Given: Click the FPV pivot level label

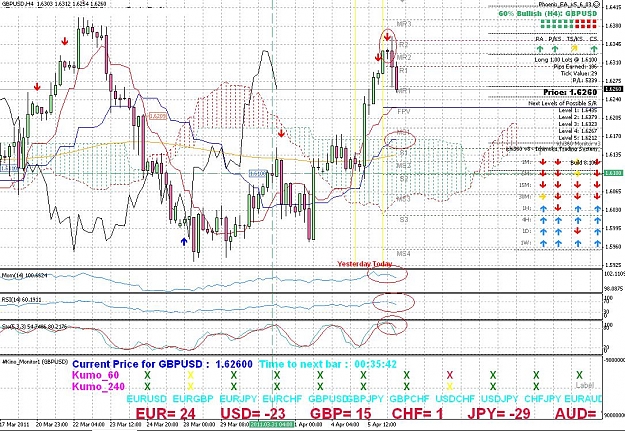Looking at the screenshot, I should click(x=404, y=112).
